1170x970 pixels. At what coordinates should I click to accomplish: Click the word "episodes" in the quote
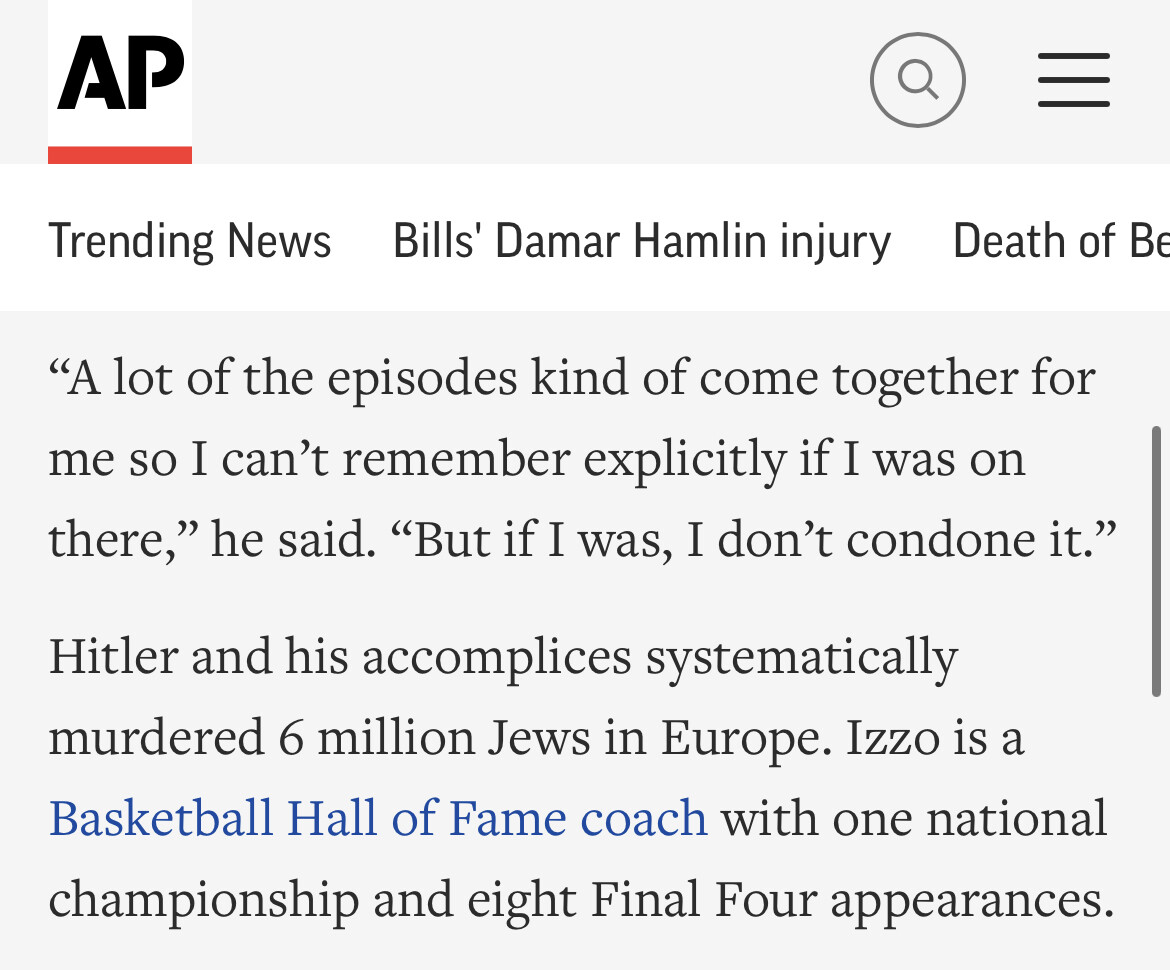pos(422,378)
